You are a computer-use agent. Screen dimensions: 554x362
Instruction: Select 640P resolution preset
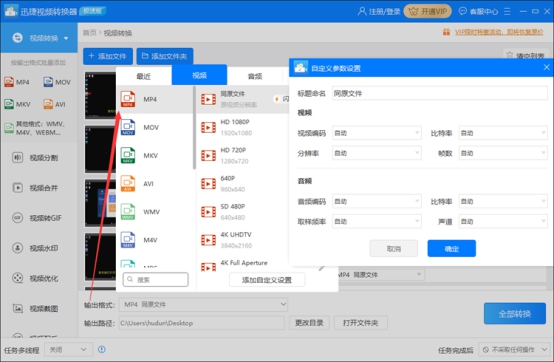pos(243,184)
